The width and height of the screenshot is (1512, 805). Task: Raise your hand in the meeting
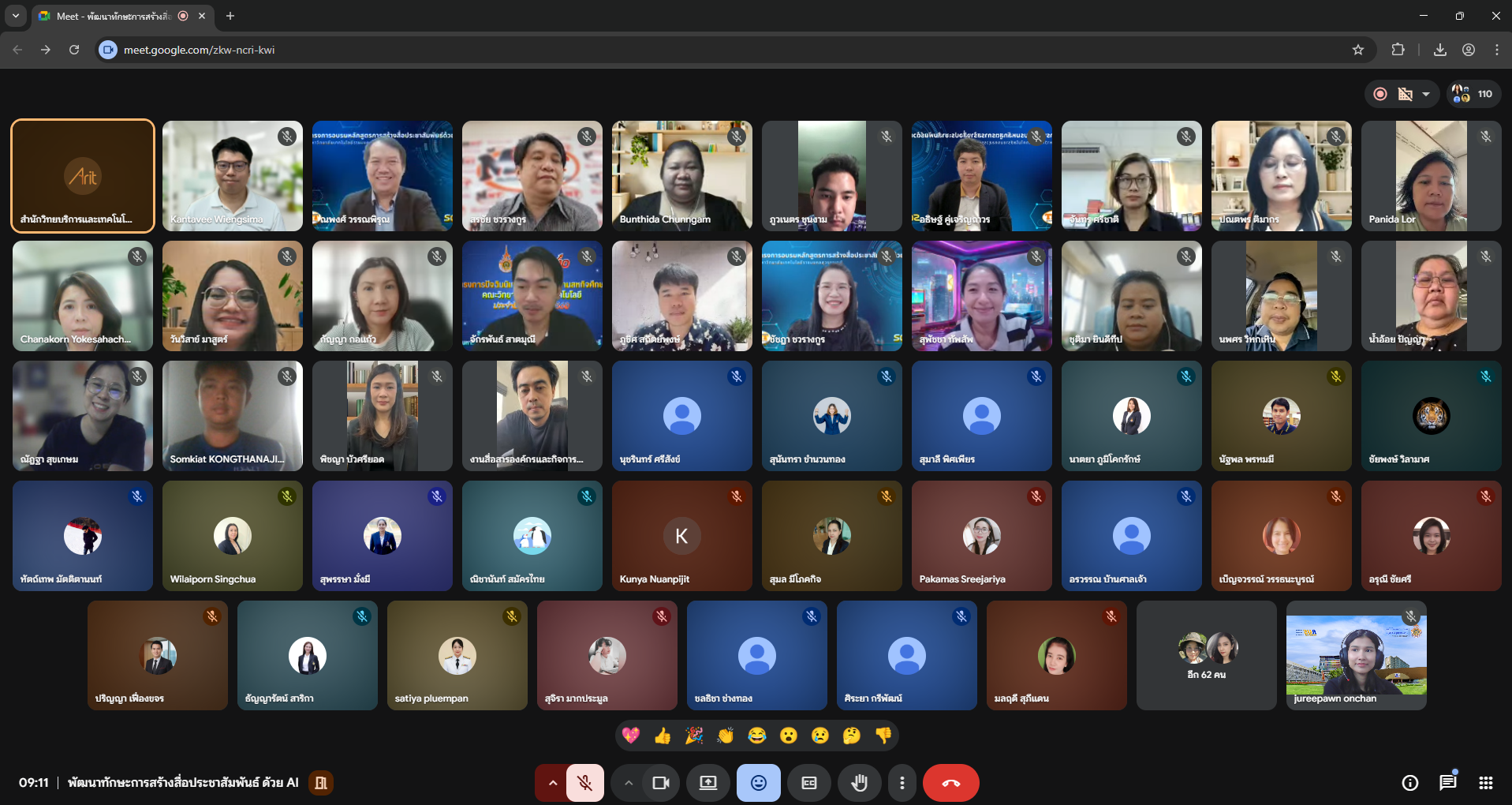click(x=859, y=783)
